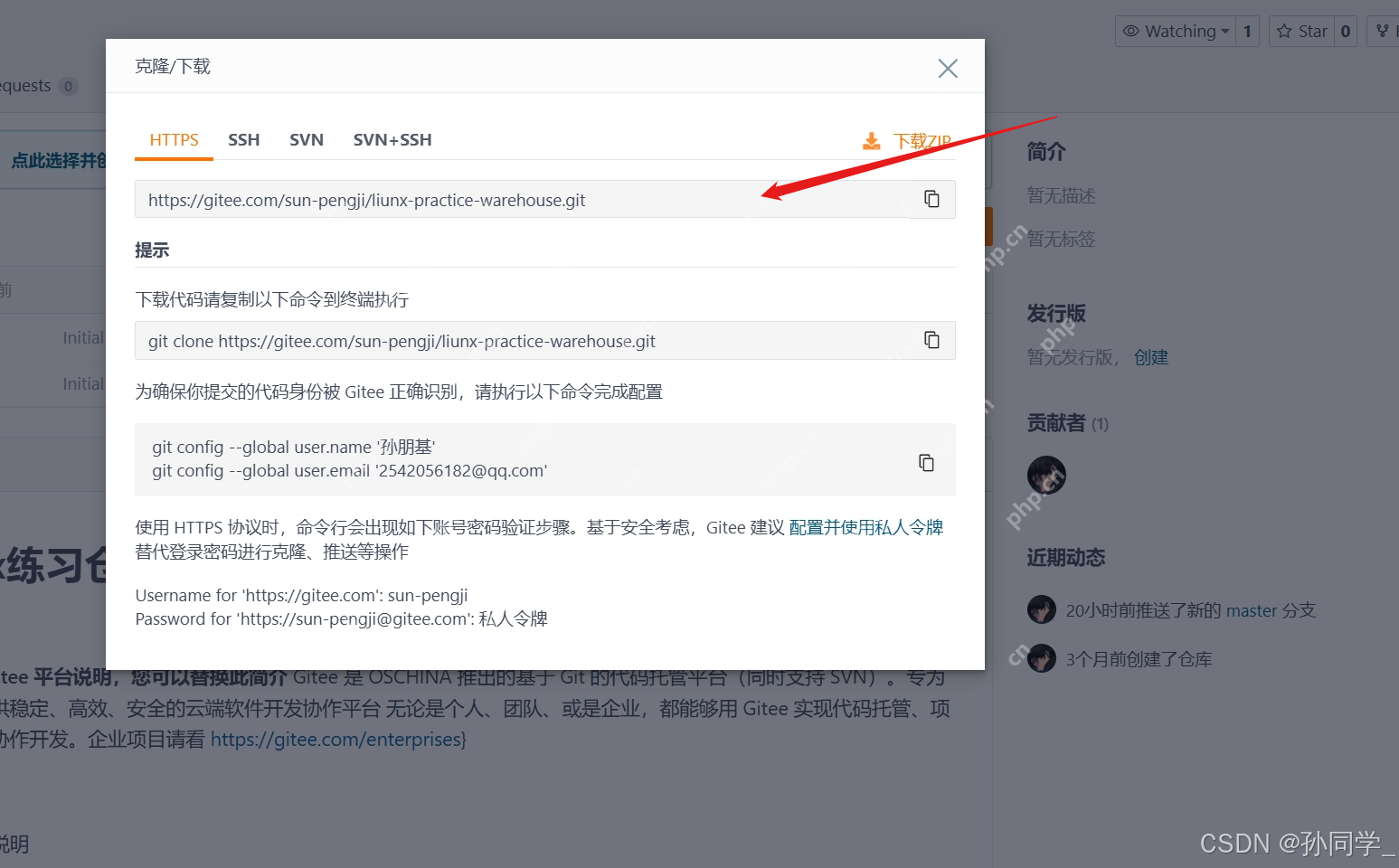Screen dimensions: 1399x868
Task: Click 下载代码请复制以下命令到终端执行 text
Action: 272,299
